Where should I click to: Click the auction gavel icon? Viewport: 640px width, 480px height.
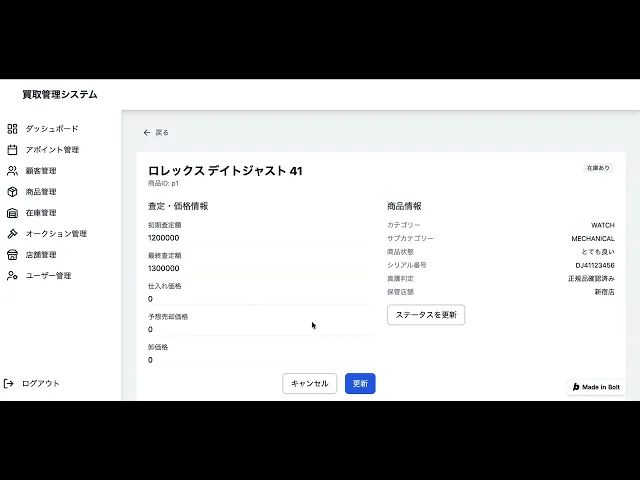12,233
